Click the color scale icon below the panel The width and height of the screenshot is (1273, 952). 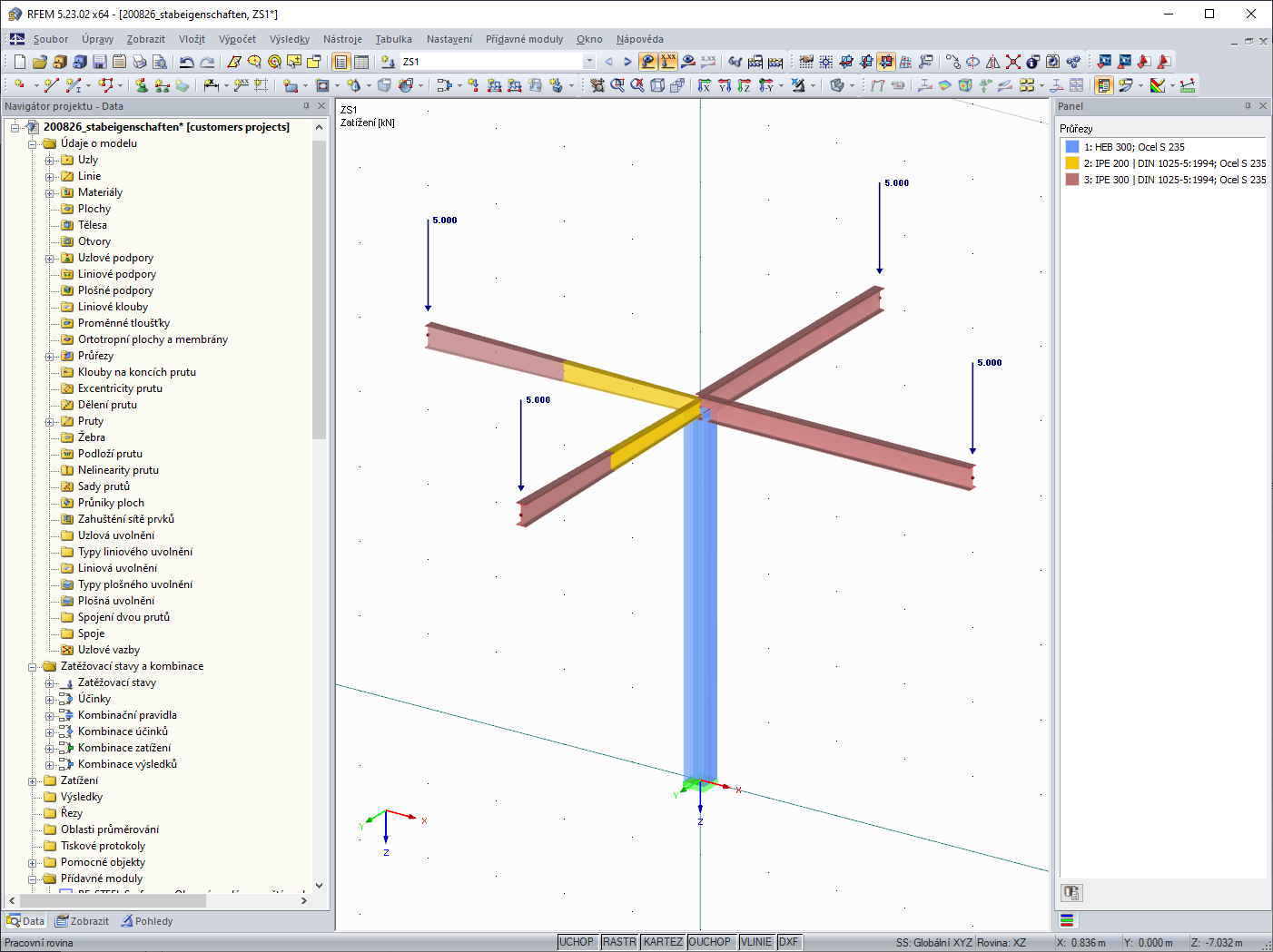click(x=1067, y=920)
